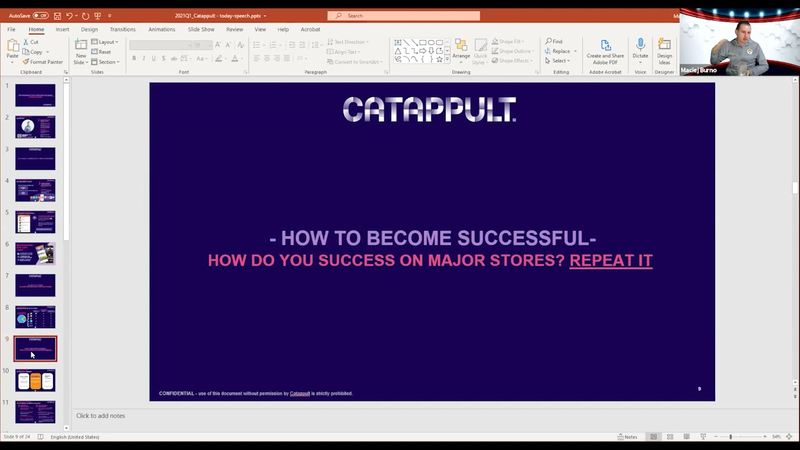Switch to the Transitions tab
The height and width of the screenshot is (450, 800).
point(122,30)
